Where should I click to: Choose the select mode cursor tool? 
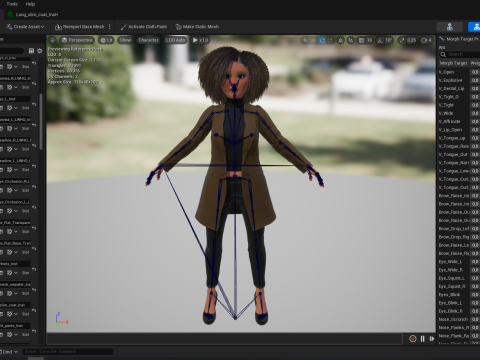coord(305,40)
